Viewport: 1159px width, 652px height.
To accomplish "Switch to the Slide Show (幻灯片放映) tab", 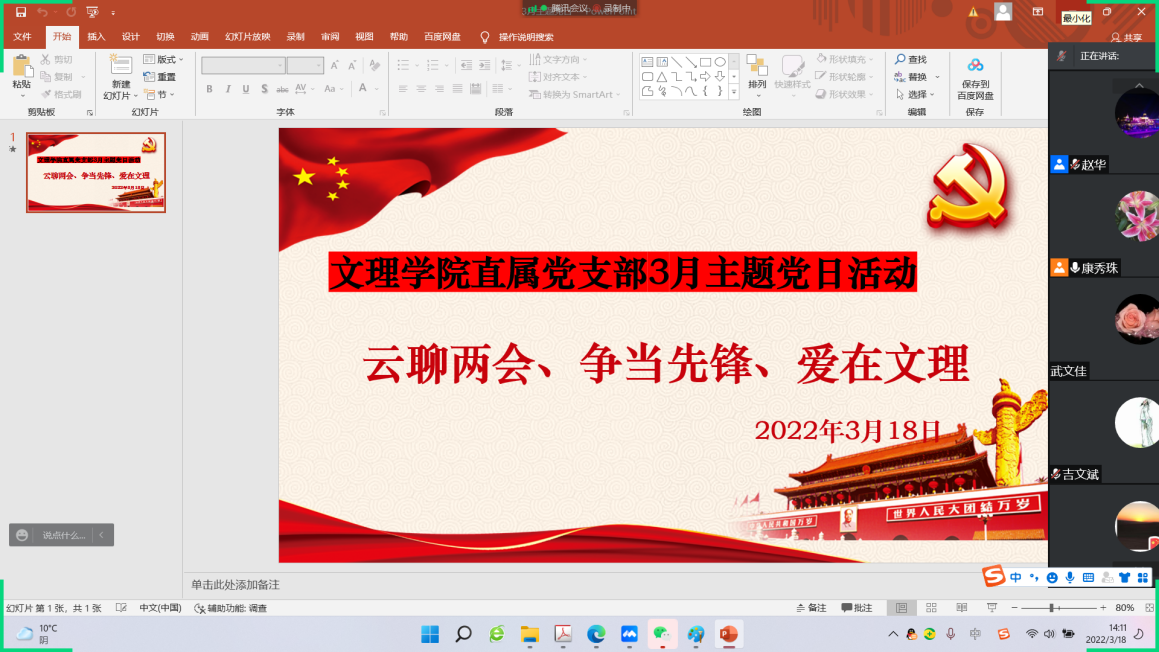I will point(247,37).
